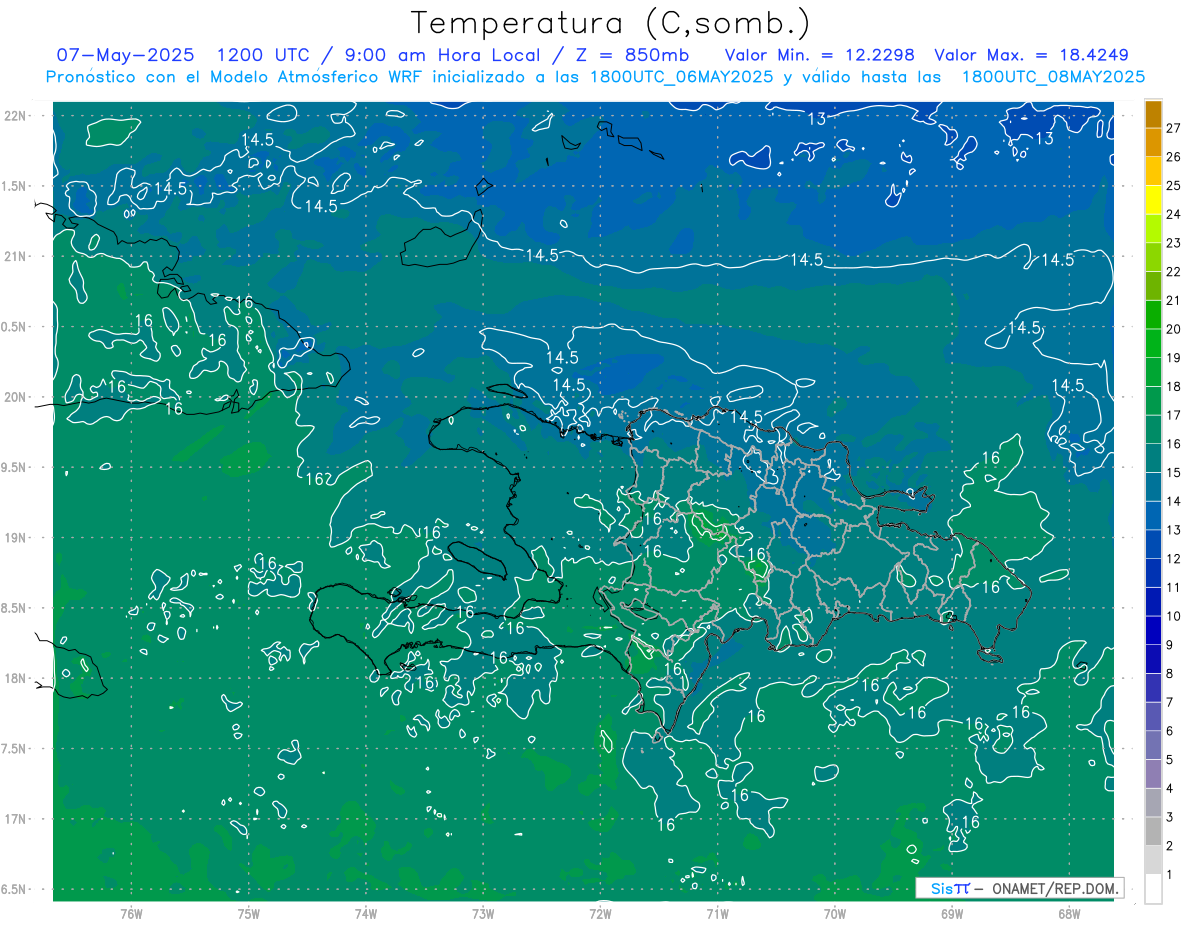Click the white bottom swatch below scale value 1
Screen dimensions: 1200x927
(x=1153, y=889)
